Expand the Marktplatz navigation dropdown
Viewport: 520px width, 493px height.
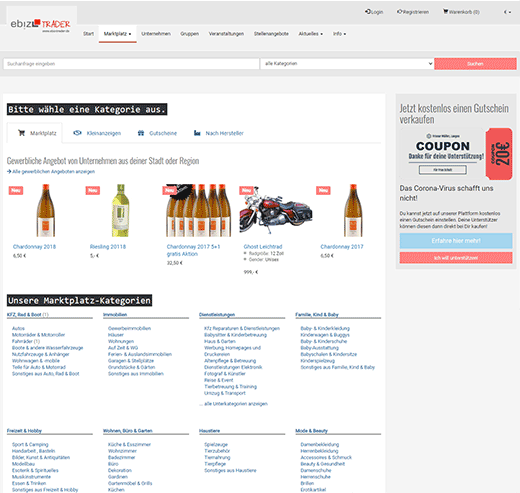[117, 34]
